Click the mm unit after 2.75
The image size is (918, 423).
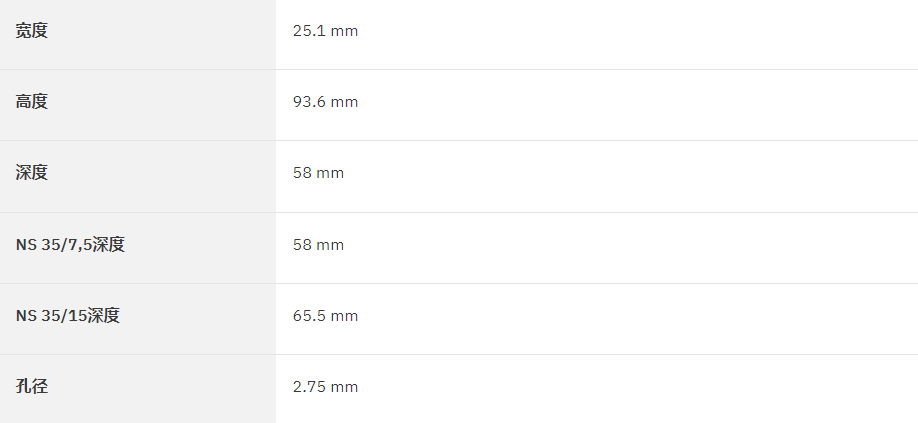click(x=344, y=387)
